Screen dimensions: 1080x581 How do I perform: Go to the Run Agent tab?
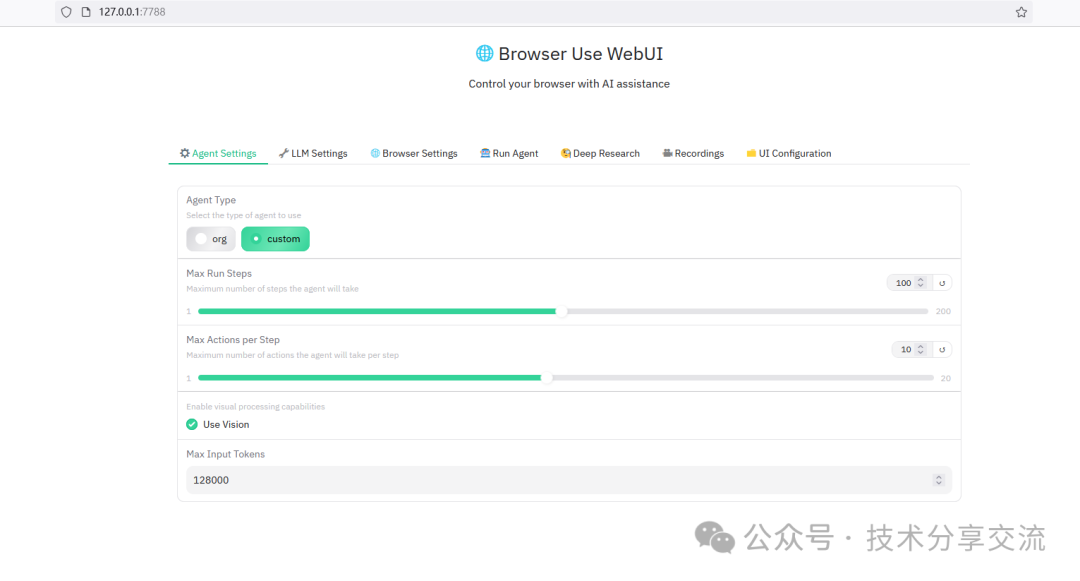coord(509,154)
